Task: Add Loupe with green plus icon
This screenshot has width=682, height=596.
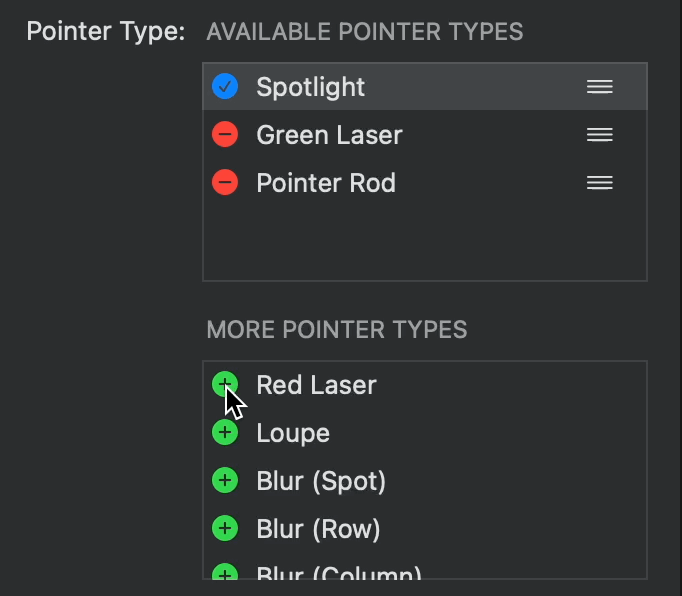Action: coord(225,433)
